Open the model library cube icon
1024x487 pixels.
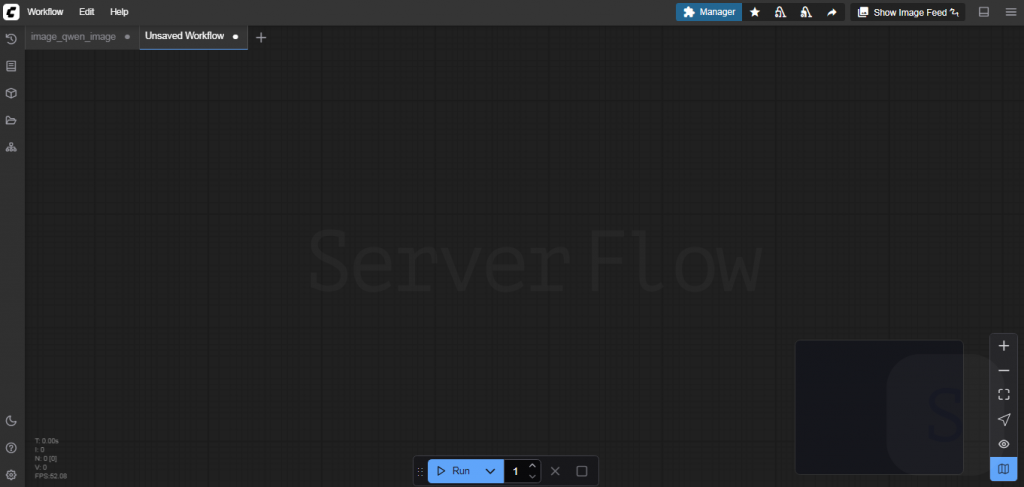[10, 93]
